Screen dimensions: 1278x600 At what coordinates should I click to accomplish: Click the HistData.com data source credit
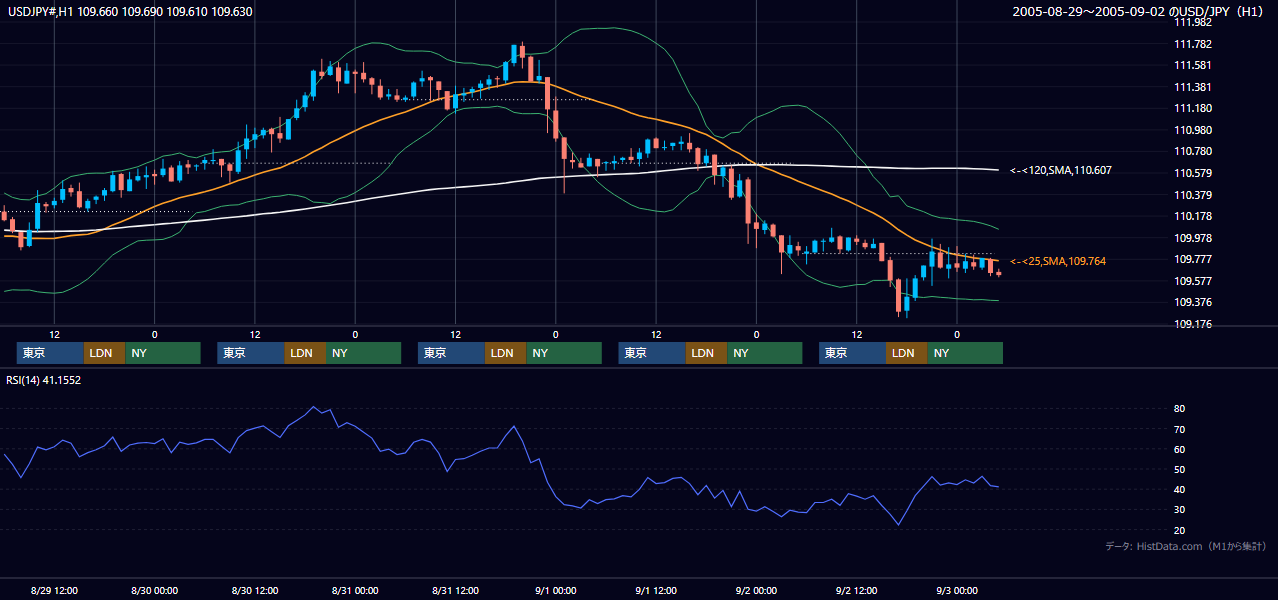[x=1185, y=546]
